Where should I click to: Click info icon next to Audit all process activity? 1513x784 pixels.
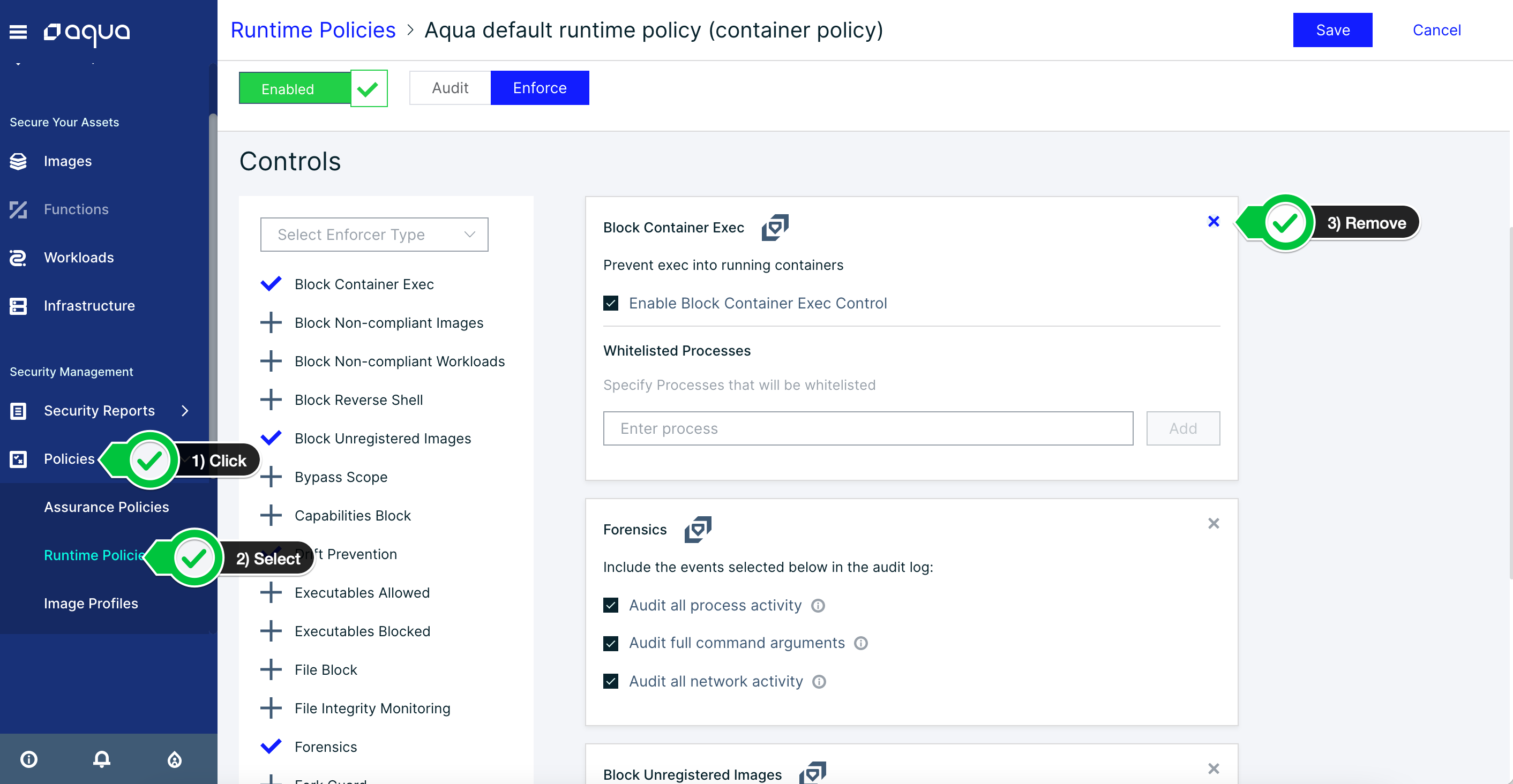[818, 606]
